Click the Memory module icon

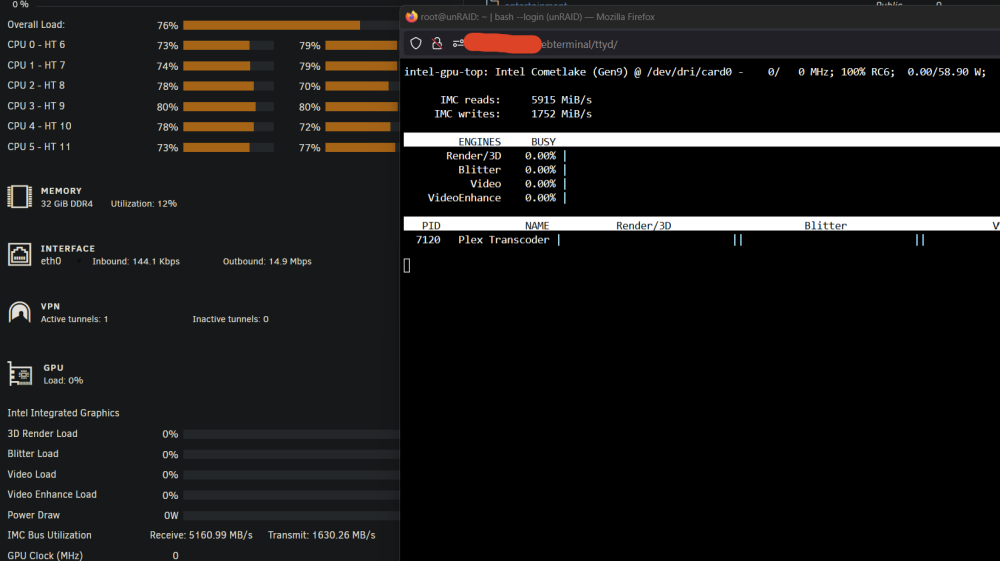19,196
